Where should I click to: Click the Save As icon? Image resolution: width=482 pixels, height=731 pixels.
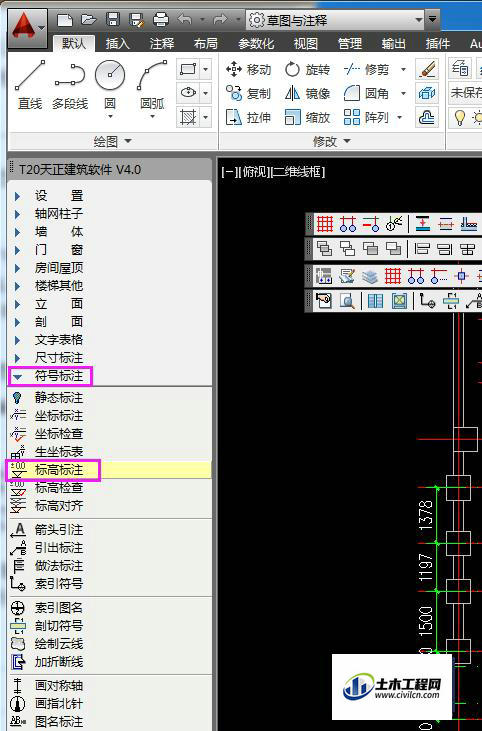(137, 20)
